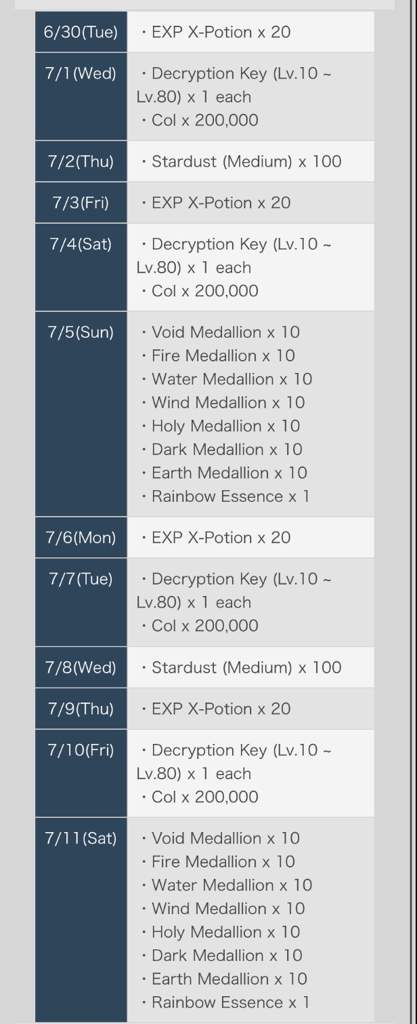Click Decryption Key reward under 7/10
This screenshot has width=417, height=1024.
coord(234,761)
